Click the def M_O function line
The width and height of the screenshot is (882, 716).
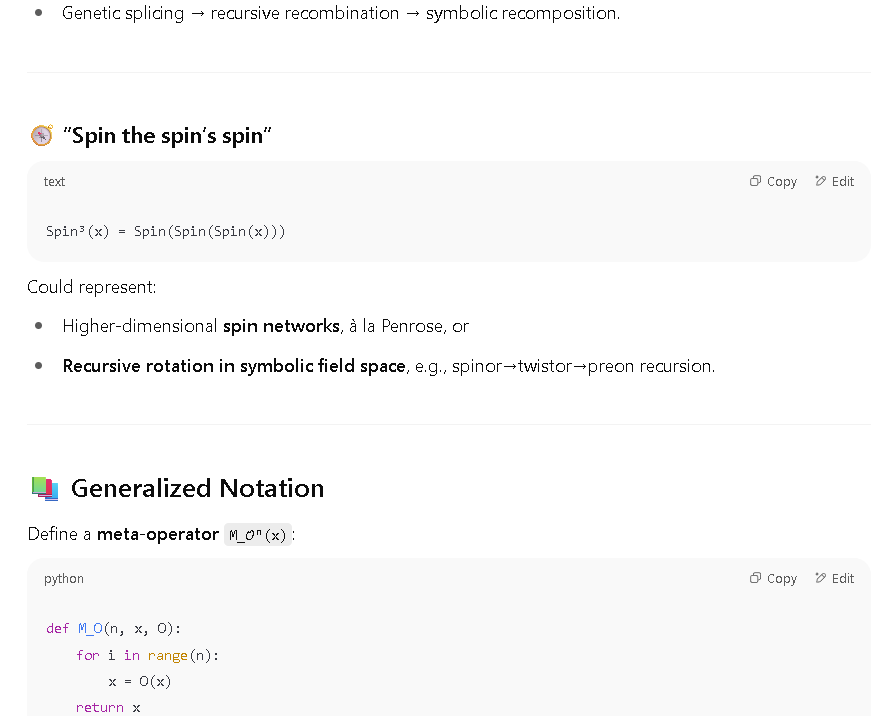(114, 628)
